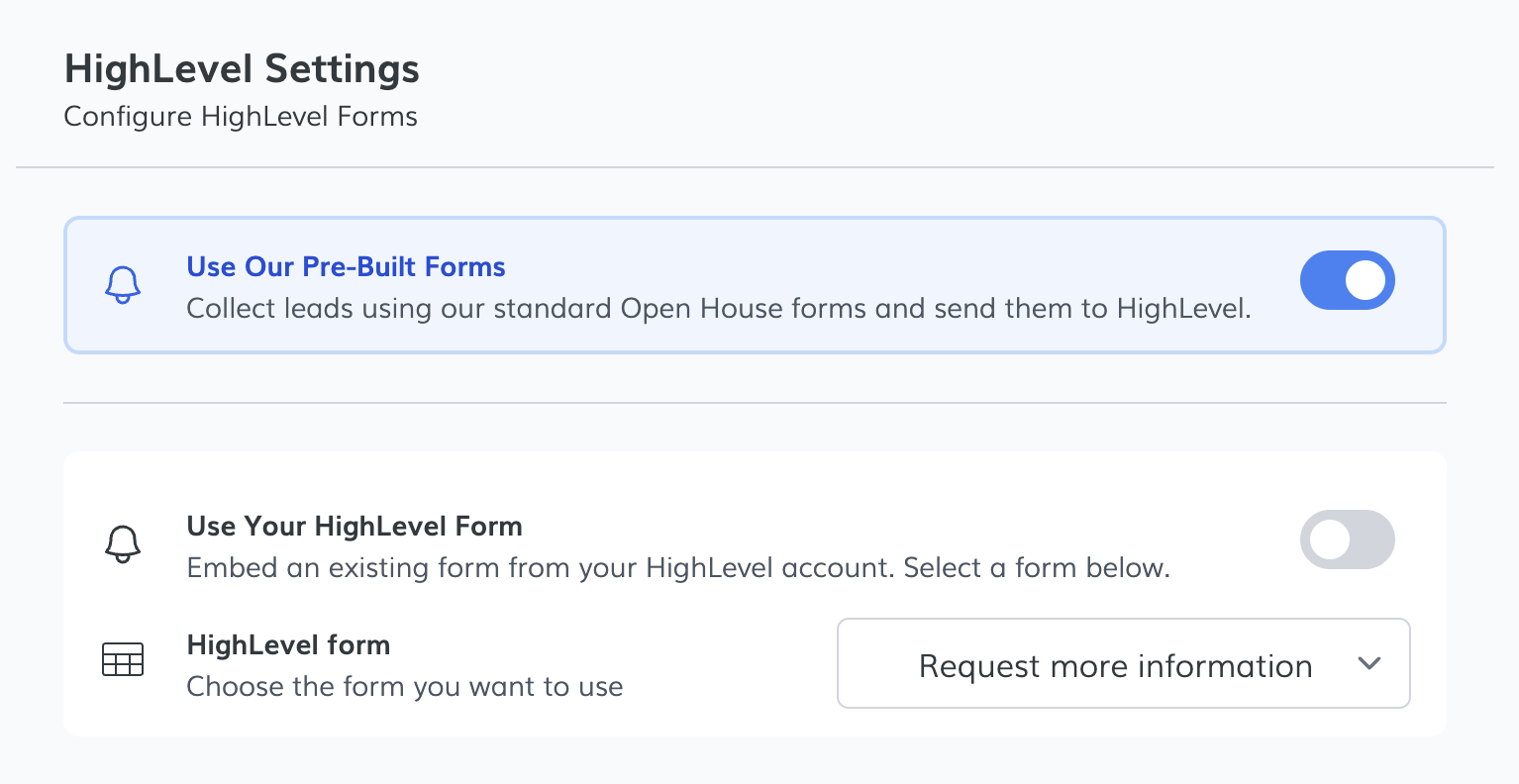The width and height of the screenshot is (1519, 784).
Task: Click the white knob of the gray toggle
Action: pos(1329,539)
